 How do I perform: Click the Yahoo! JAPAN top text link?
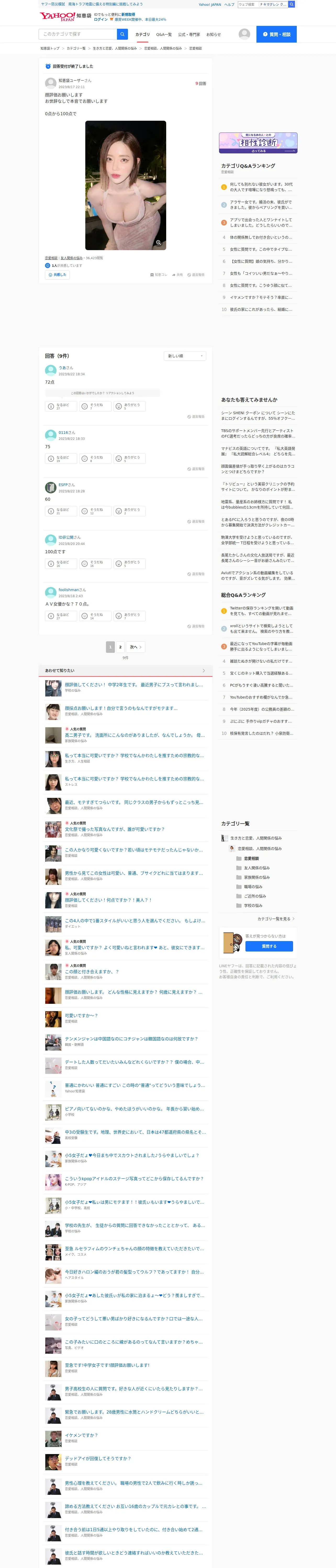click(x=210, y=4)
